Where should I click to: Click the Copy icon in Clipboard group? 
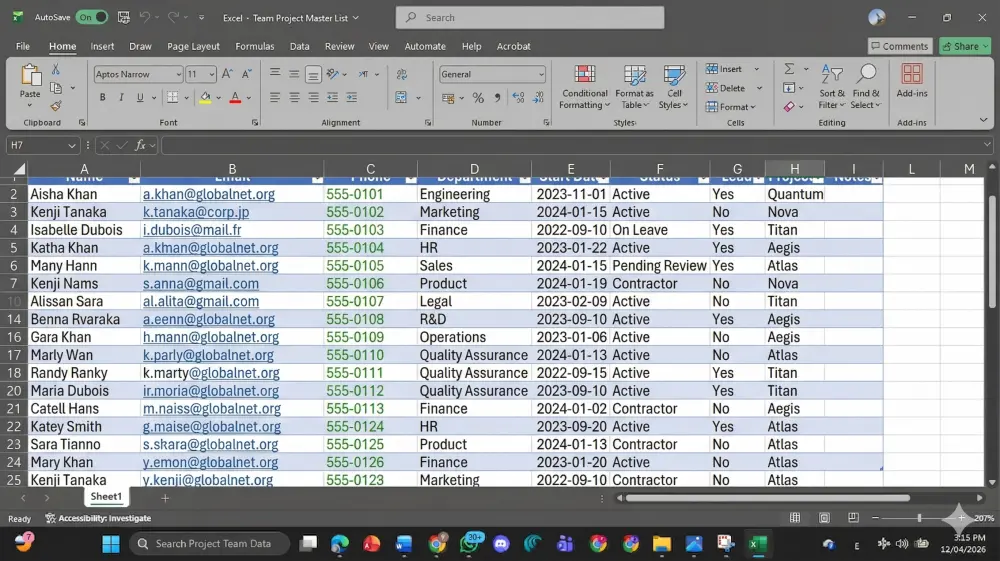click(56, 88)
